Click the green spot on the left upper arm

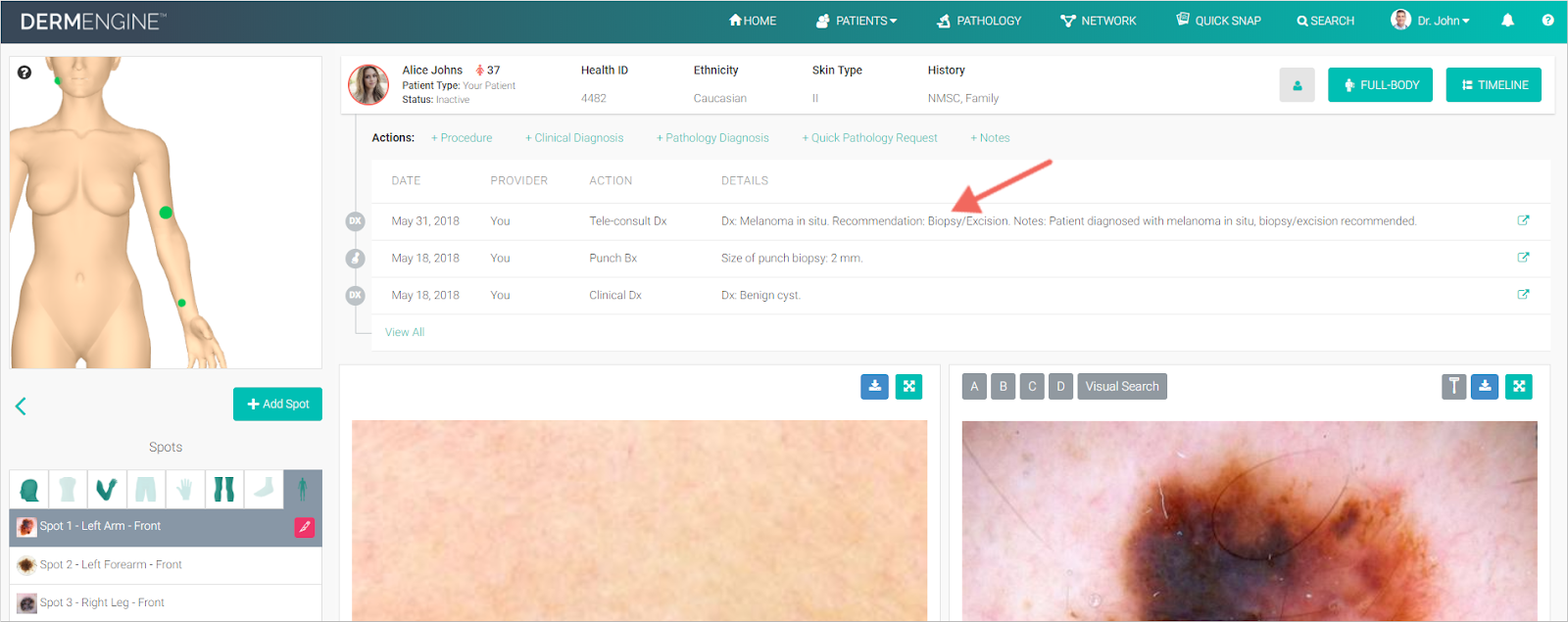pyautogui.click(x=166, y=213)
